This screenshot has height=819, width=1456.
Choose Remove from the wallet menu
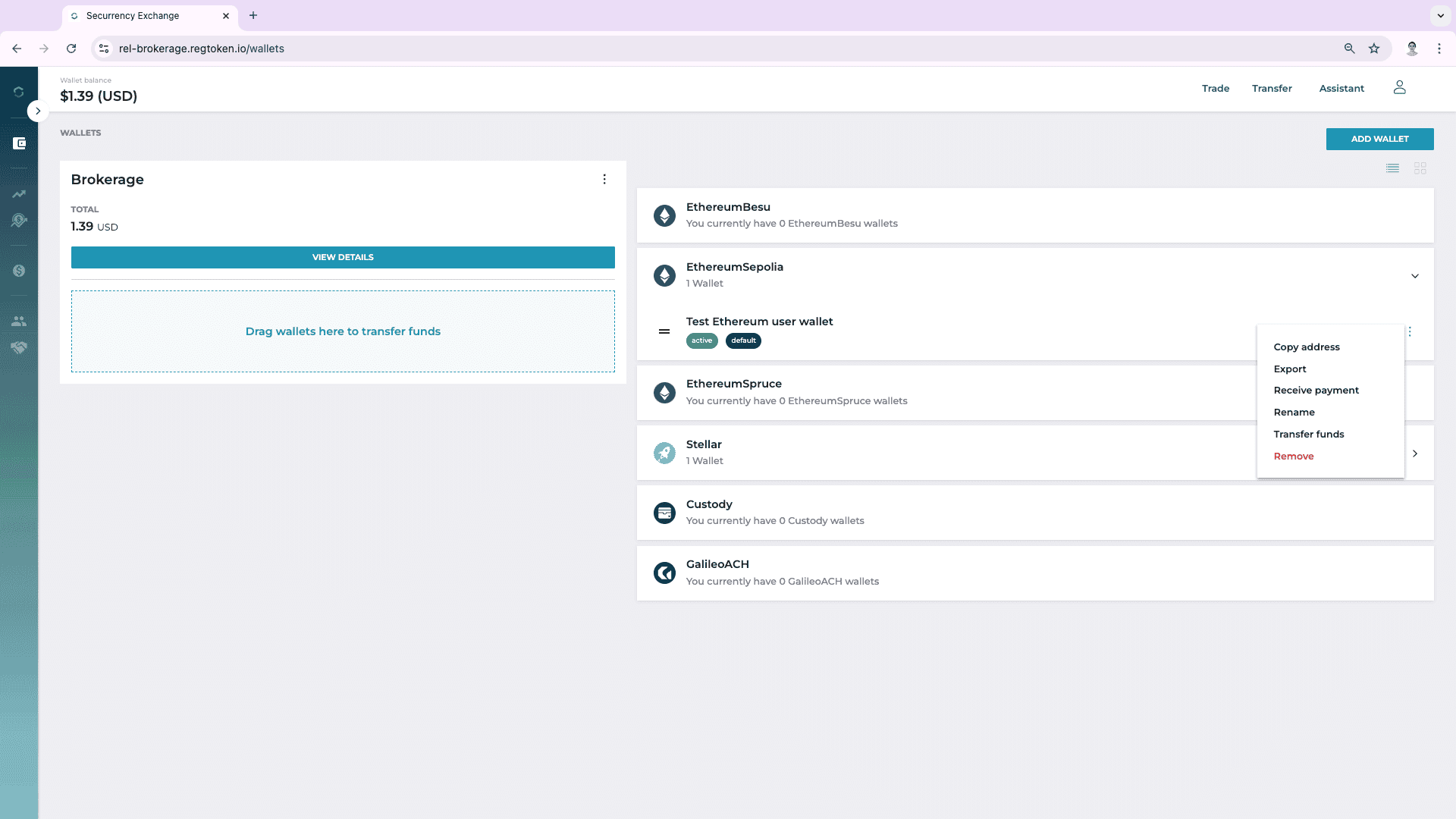click(1293, 457)
